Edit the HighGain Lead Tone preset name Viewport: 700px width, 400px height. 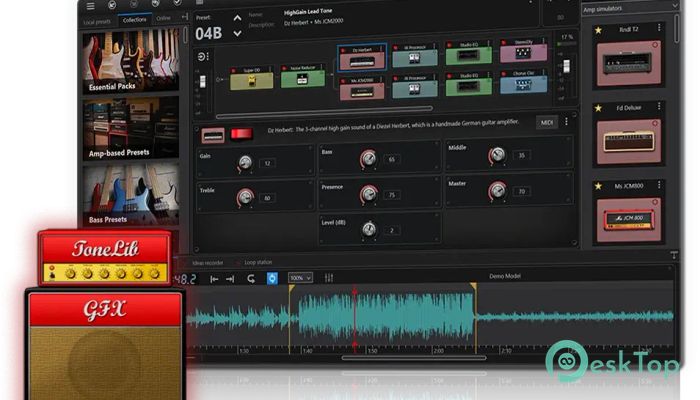308,12
